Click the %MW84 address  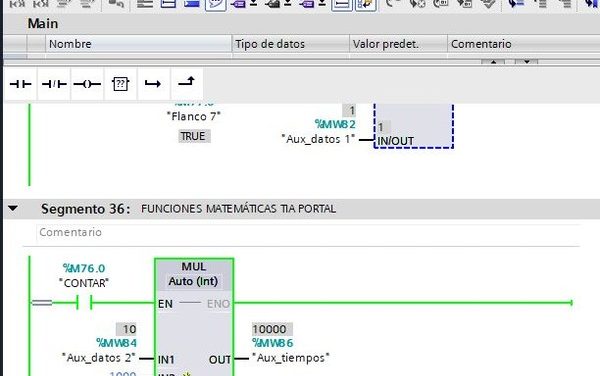(116, 343)
